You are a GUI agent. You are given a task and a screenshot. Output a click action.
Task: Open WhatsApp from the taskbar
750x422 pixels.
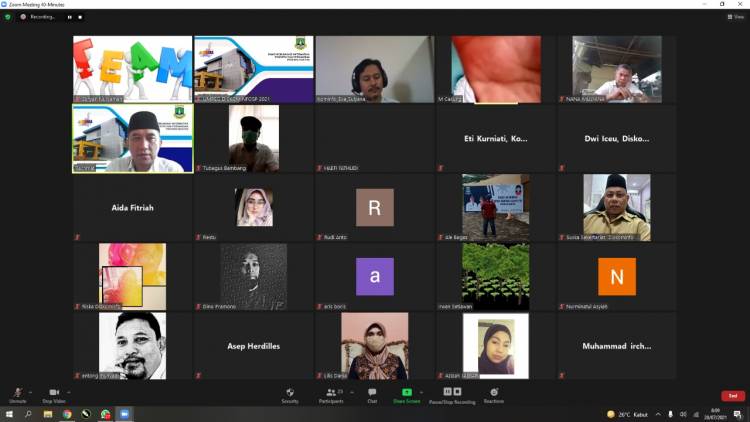pos(105,414)
